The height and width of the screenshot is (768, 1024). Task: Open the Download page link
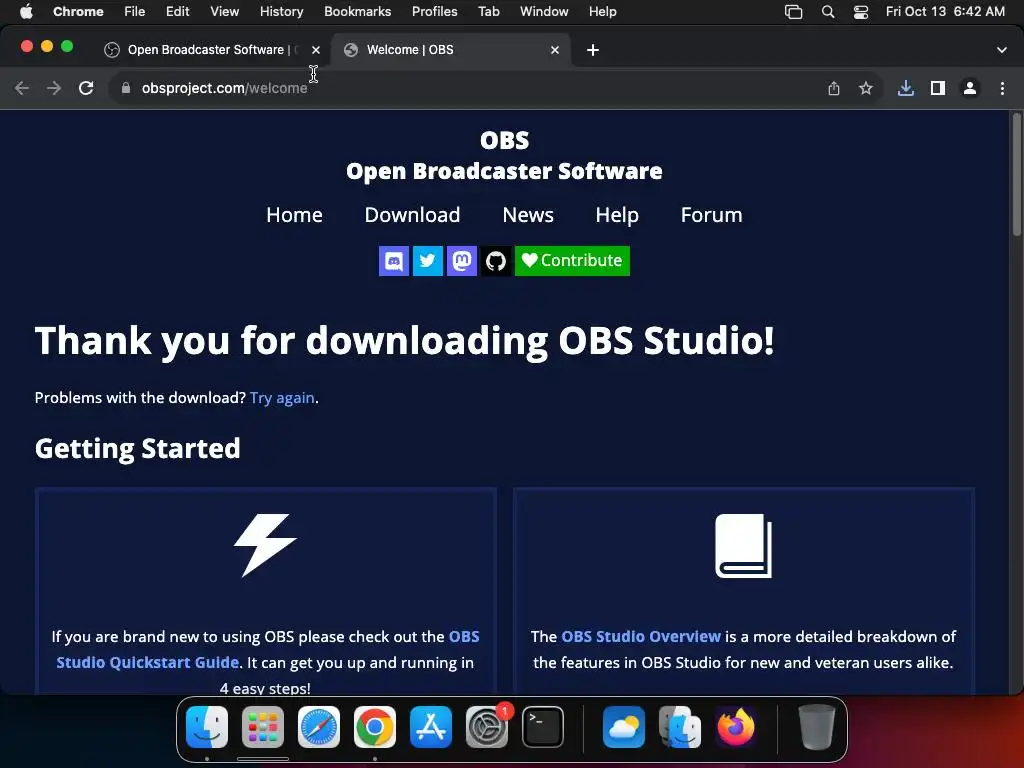[x=412, y=215]
